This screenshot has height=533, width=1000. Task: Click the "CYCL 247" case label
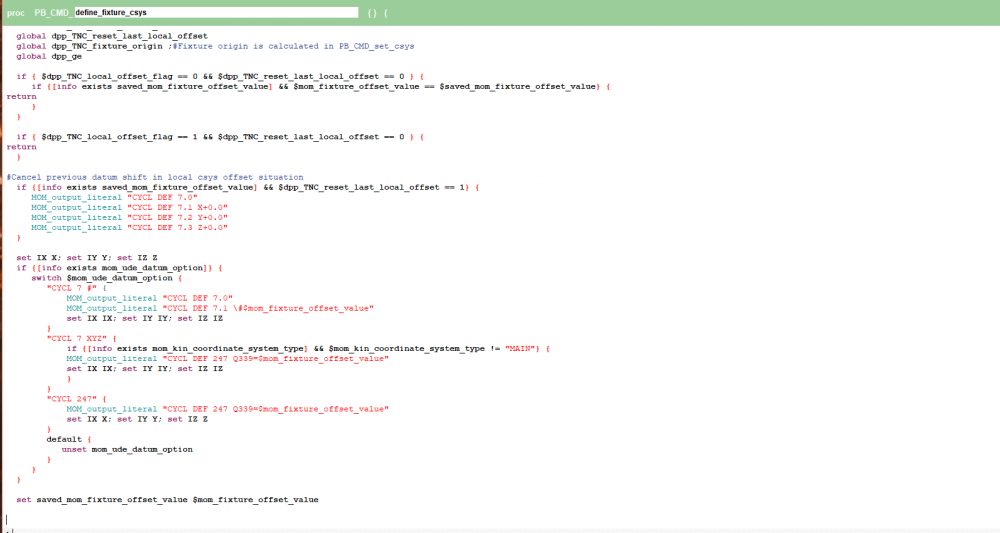click(x=72, y=398)
